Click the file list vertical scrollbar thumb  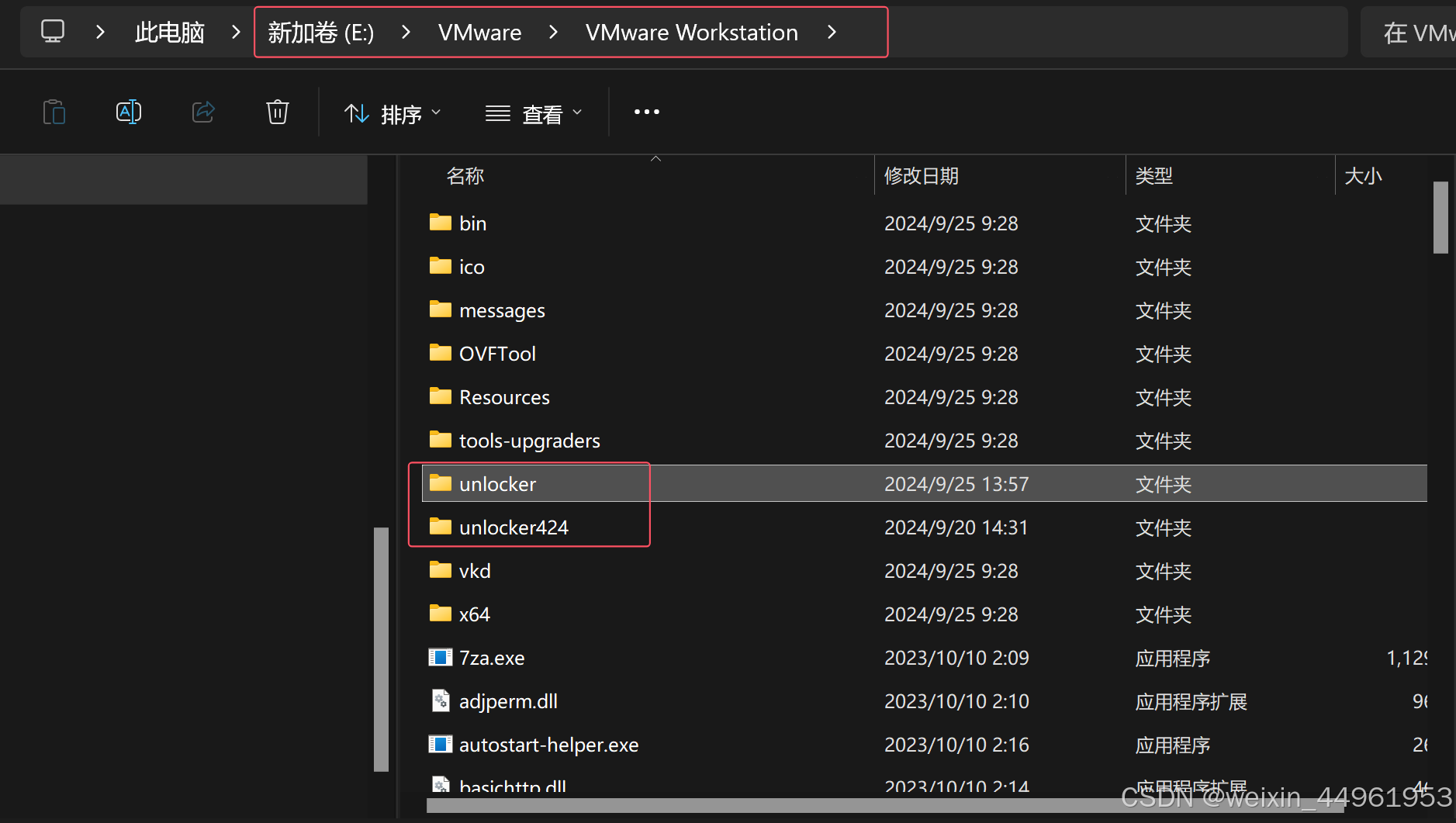[1441, 217]
